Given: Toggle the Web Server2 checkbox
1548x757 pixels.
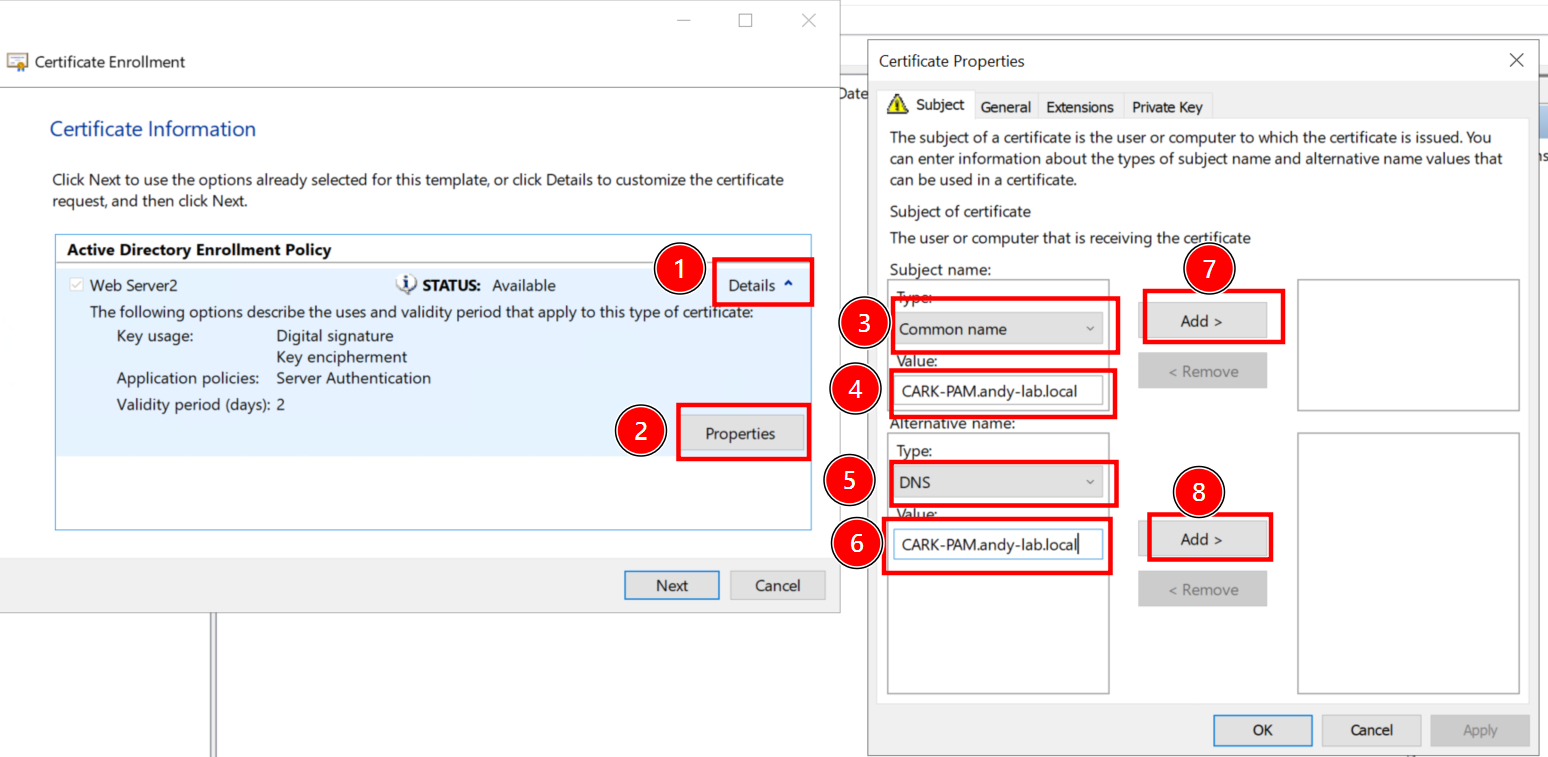Looking at the screenshot, I should [x=76, y=285].
